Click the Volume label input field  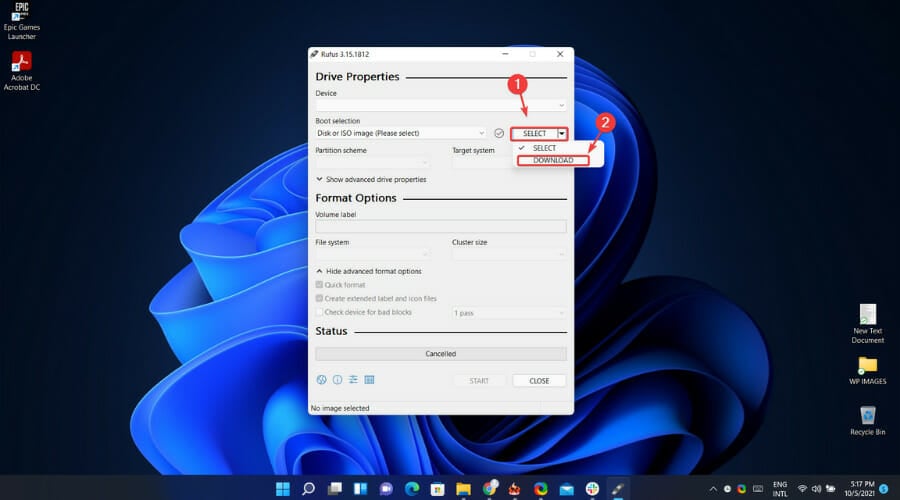(x=441, y=226)
